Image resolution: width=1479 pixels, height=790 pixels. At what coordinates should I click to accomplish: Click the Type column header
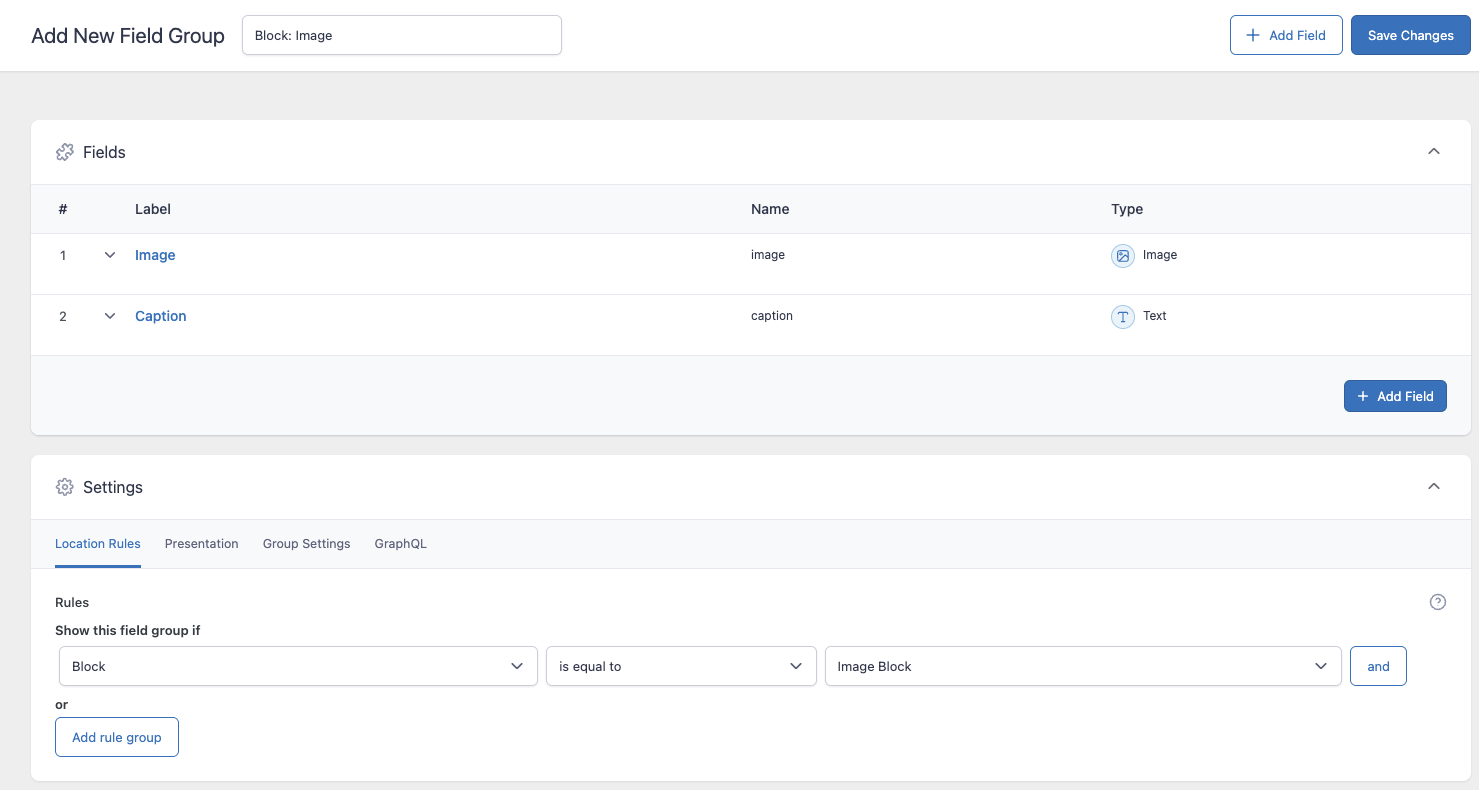coord(1127,209)
